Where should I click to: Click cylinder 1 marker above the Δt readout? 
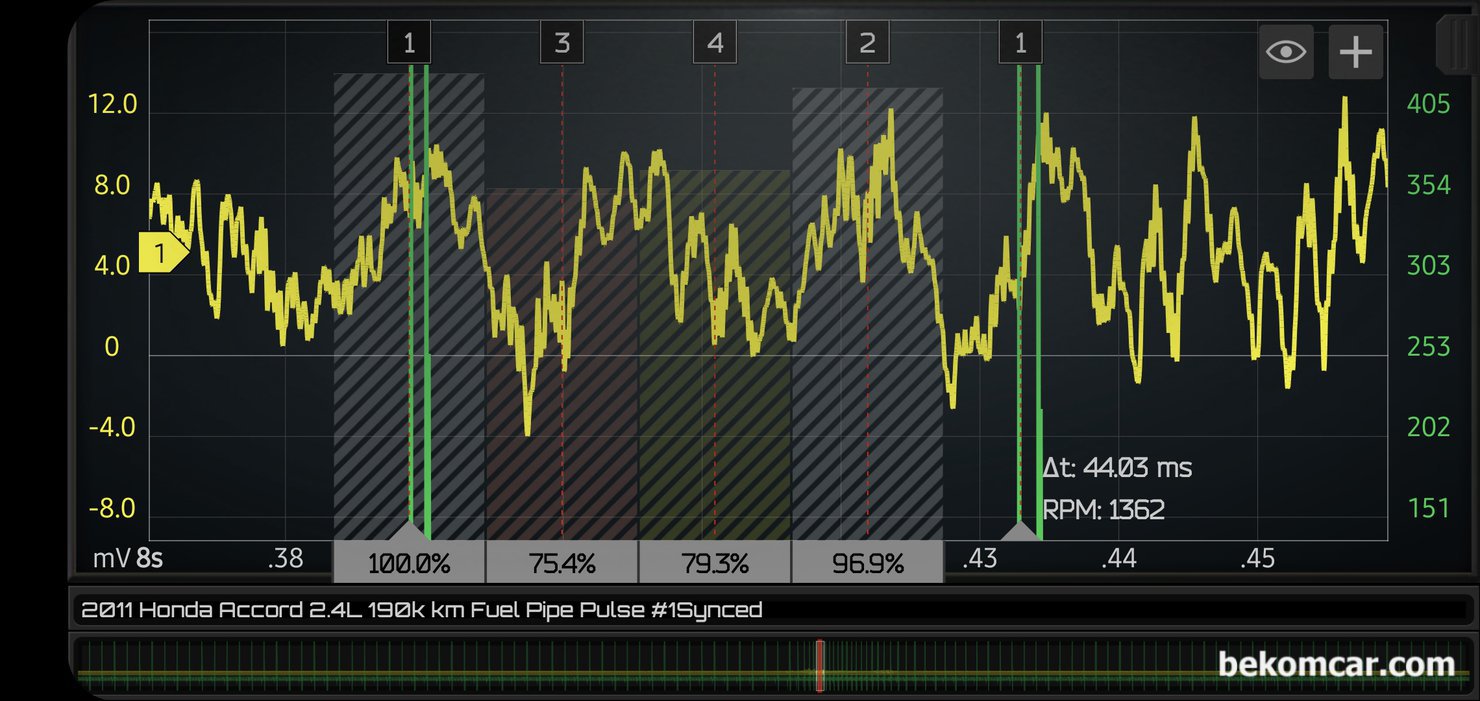(x=1020, y=43)
